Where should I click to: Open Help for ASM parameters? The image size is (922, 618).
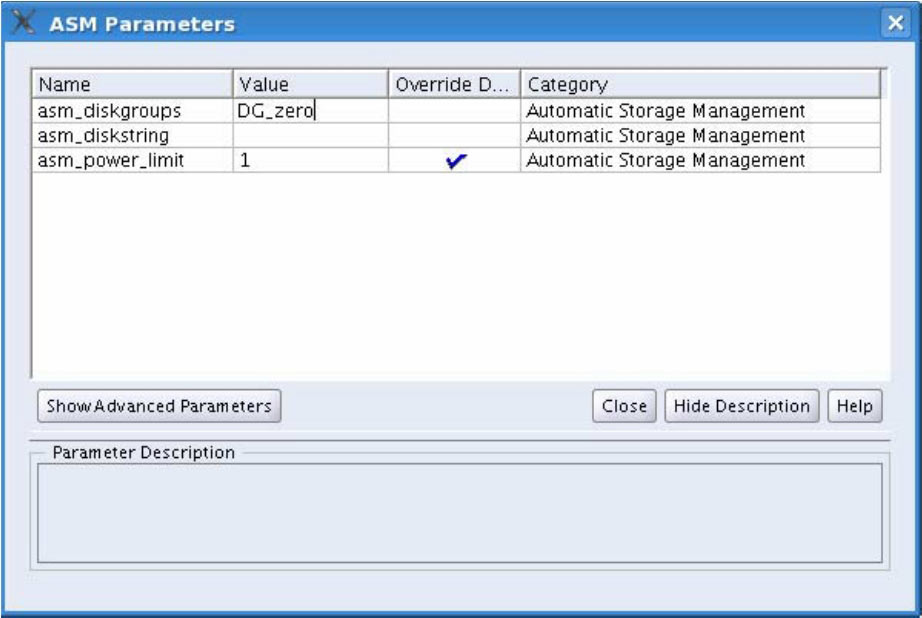coord(854,406)
